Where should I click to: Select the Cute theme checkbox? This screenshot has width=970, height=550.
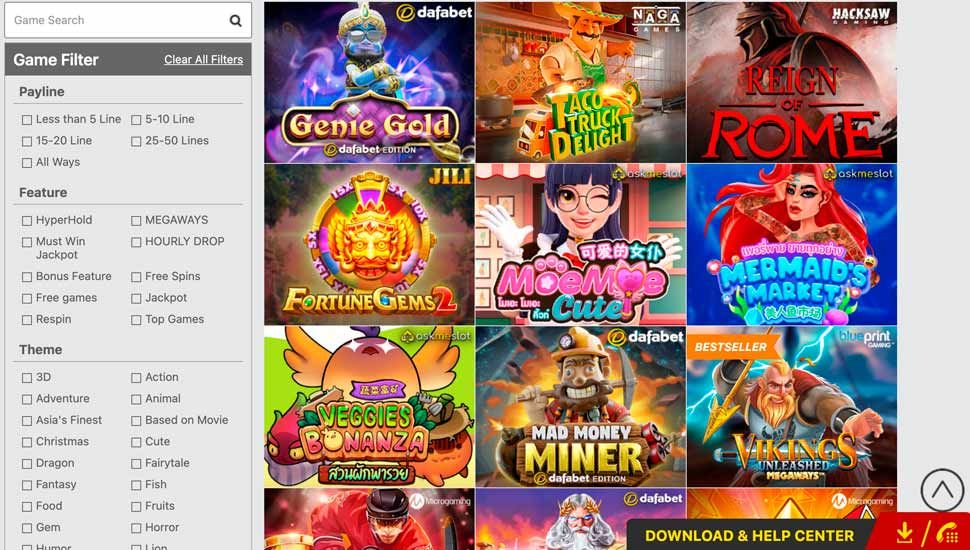click(x=136, y=442)
